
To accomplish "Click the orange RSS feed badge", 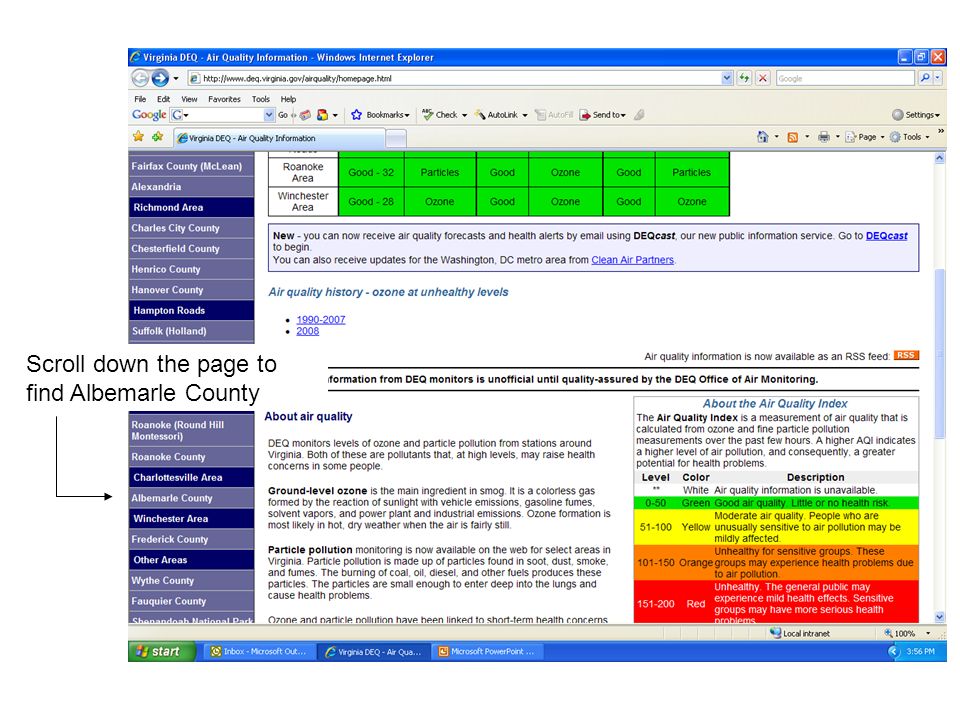I will pos(906,355).
